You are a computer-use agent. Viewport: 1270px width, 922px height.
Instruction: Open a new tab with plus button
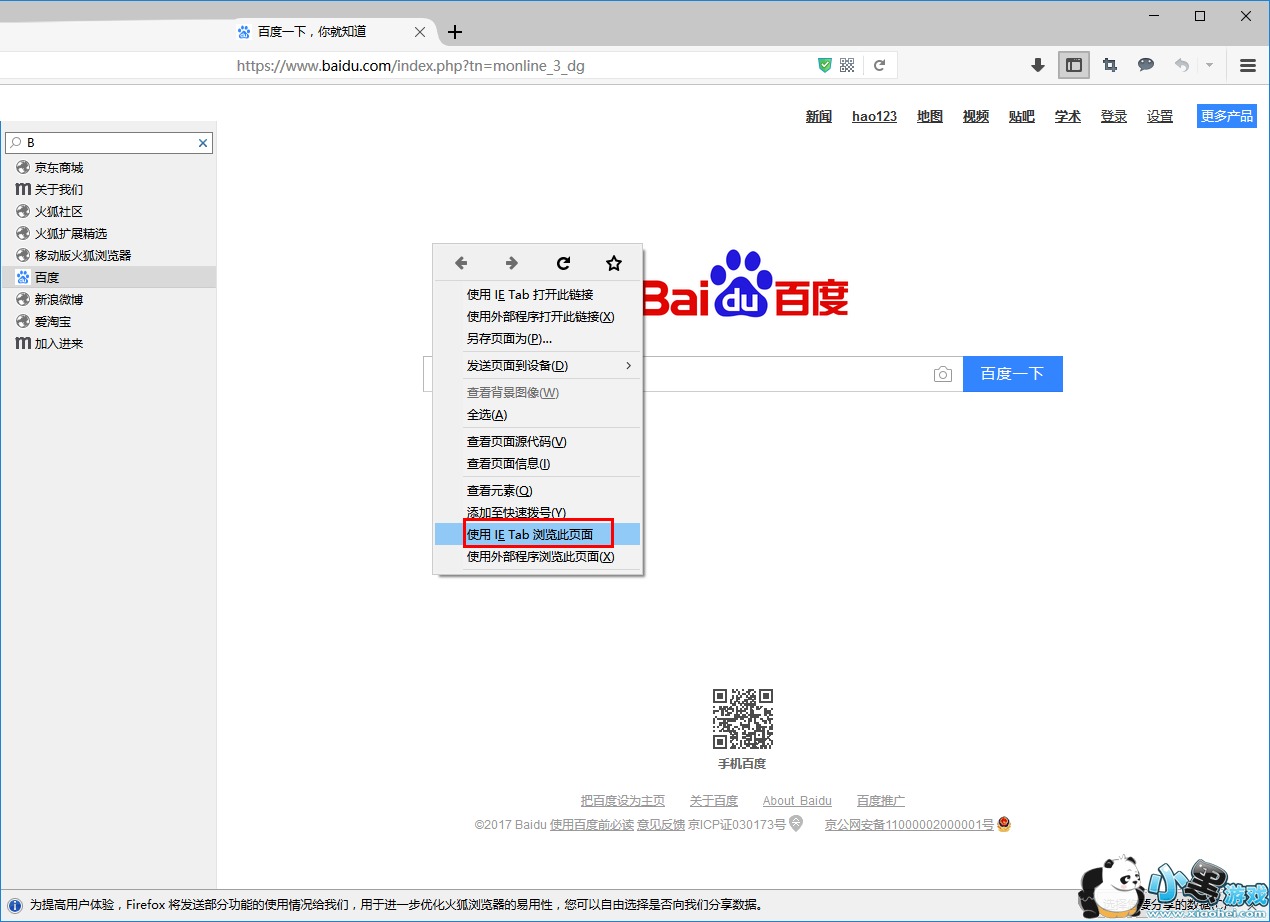[x=455, y=32]
